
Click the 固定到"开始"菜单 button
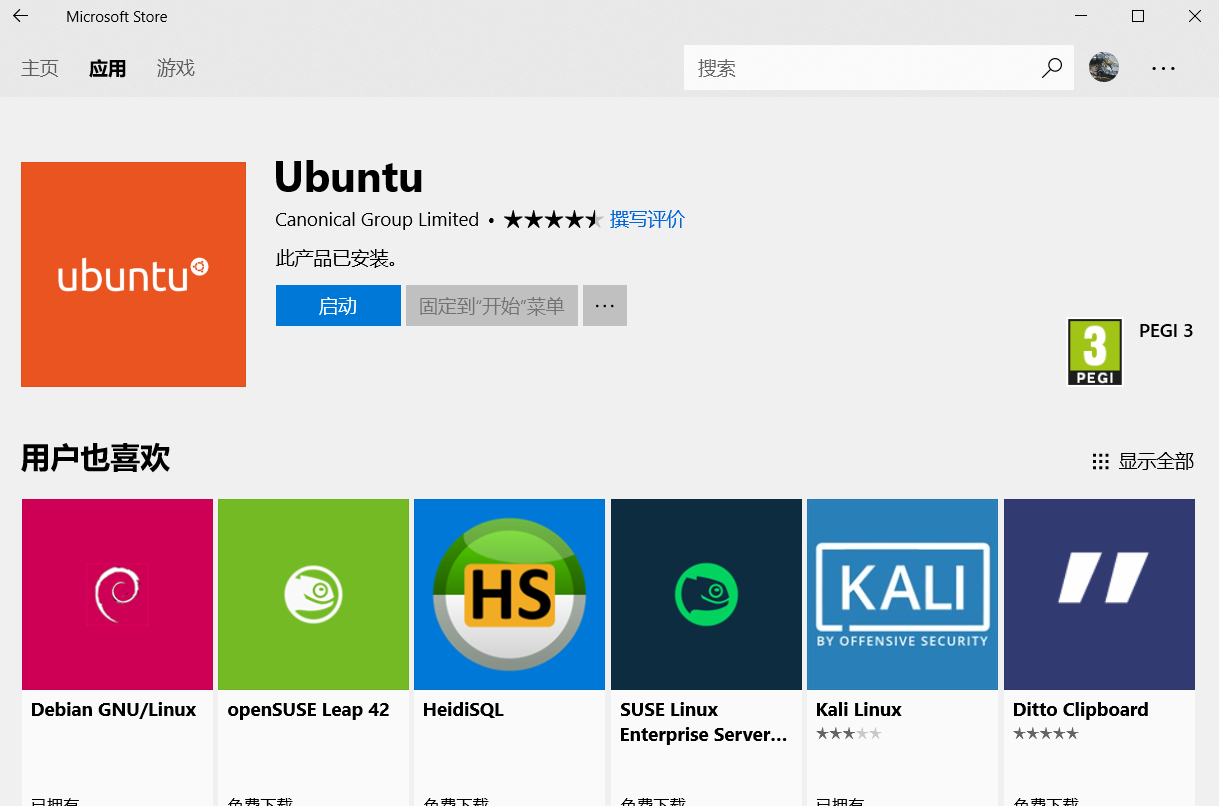[x=492, y=306]
